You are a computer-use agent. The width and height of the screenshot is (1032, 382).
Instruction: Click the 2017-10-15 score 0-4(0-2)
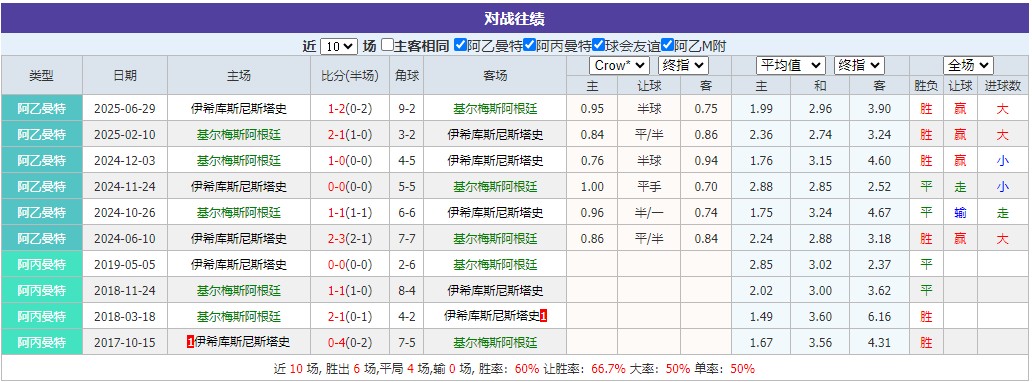click(349, 342)
